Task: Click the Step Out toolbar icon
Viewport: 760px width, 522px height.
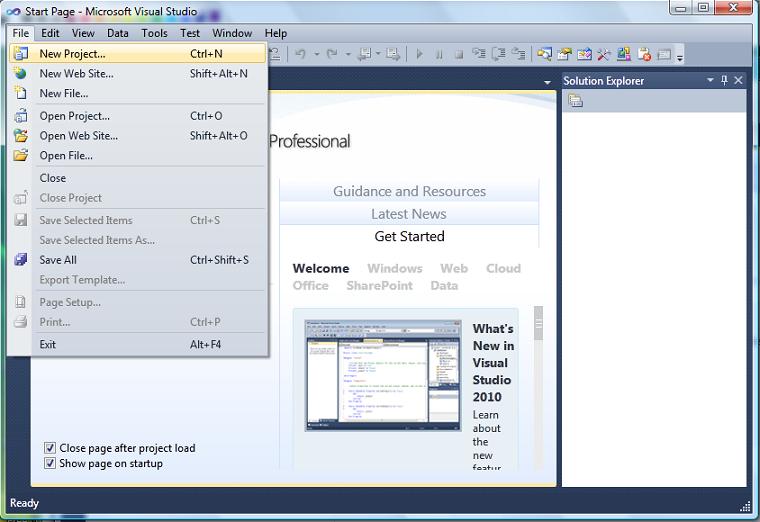Action: pyautogui.click(x=519, y=54)
